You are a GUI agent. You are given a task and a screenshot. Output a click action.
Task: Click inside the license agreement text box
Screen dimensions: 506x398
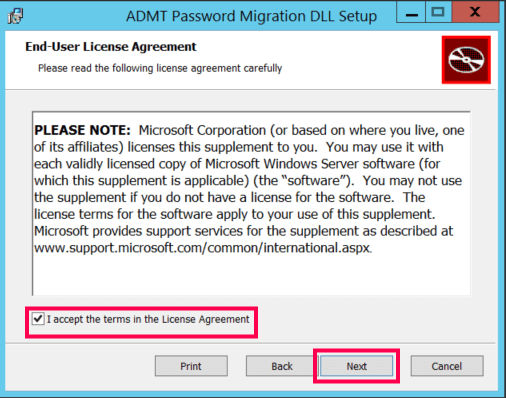coord(251,203)
